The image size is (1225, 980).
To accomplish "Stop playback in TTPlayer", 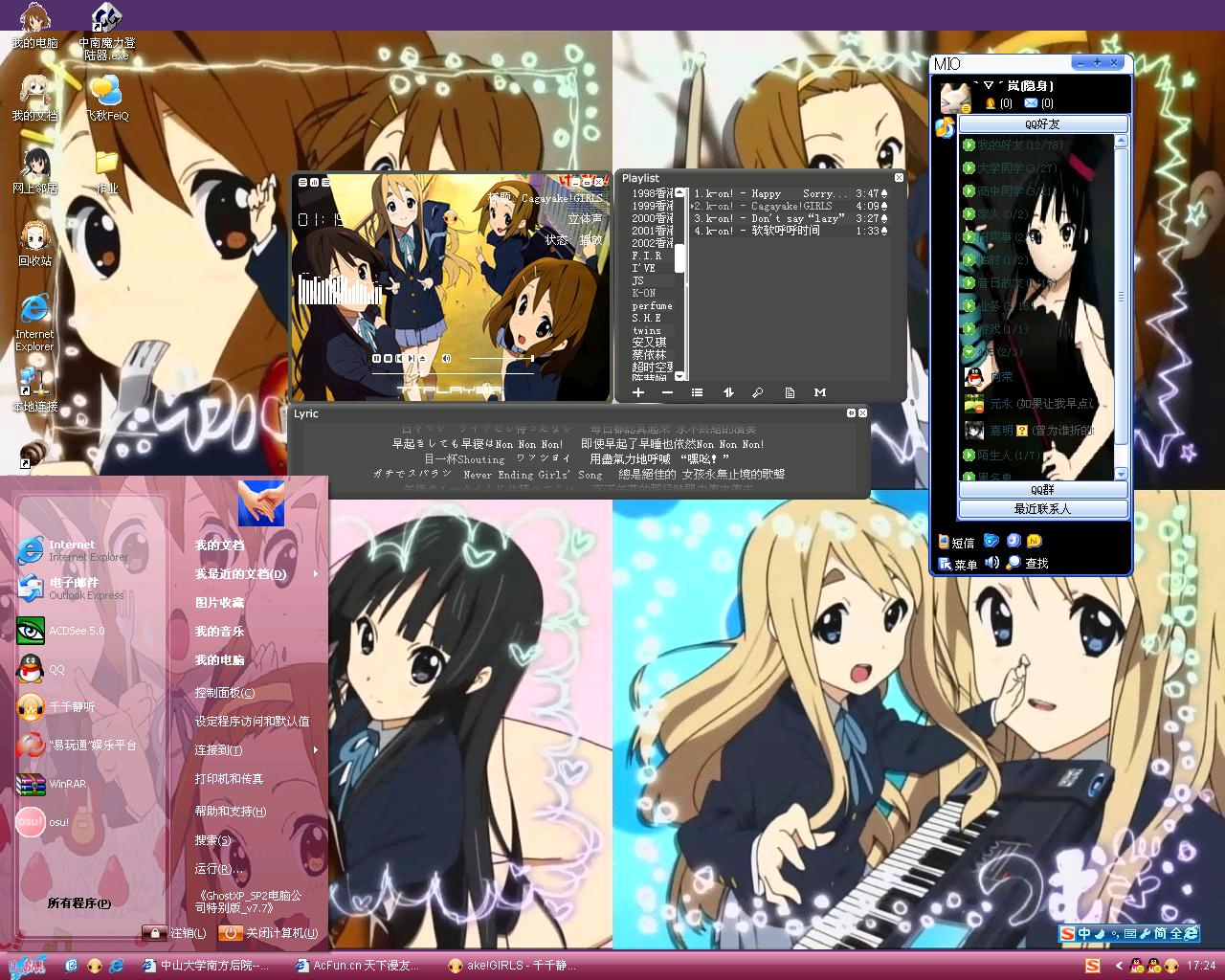I will 388,359.
